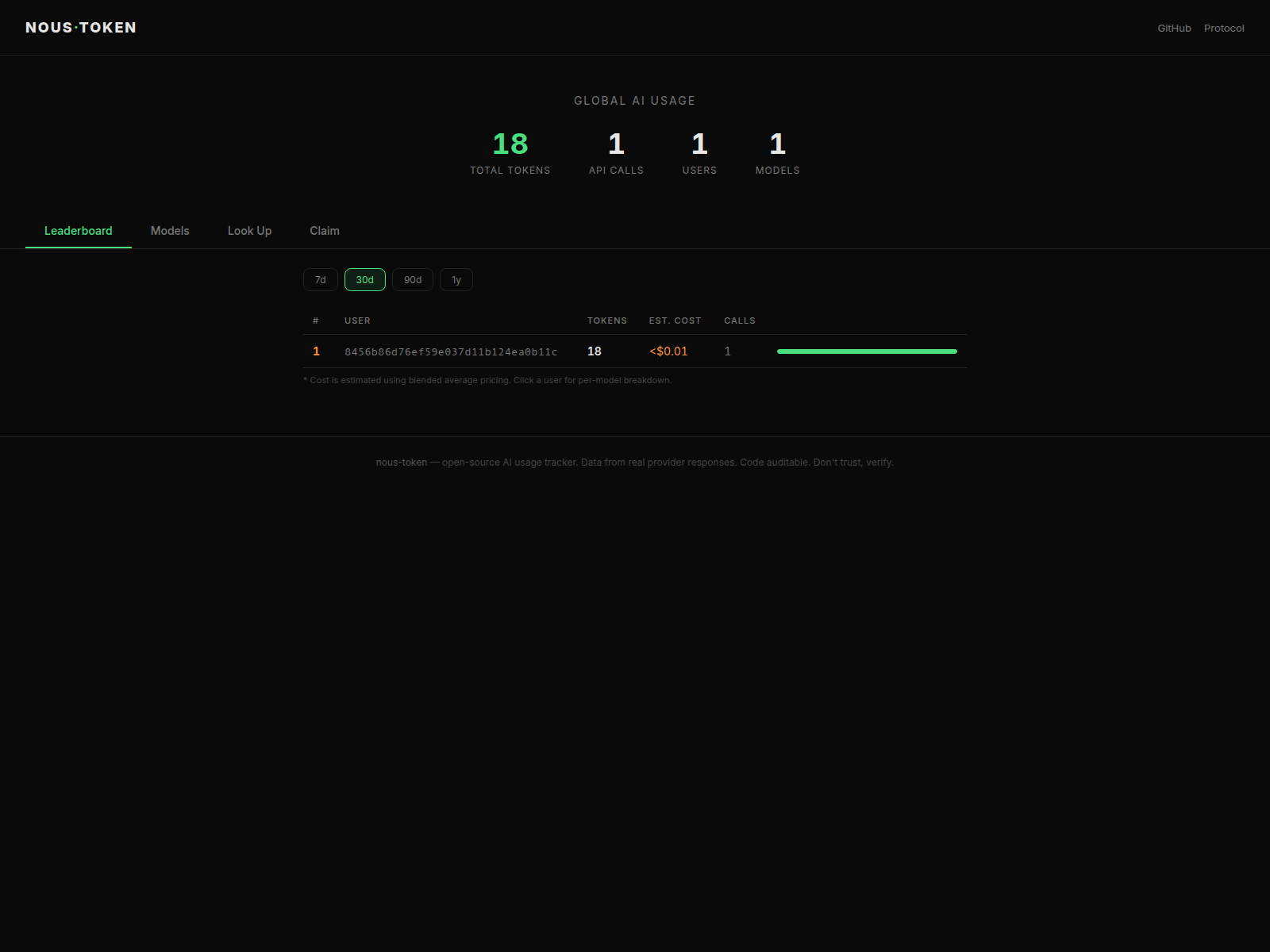Open the Look Up tab
Viewport: 1270px width, 952px height.
(x=249, y=231)
